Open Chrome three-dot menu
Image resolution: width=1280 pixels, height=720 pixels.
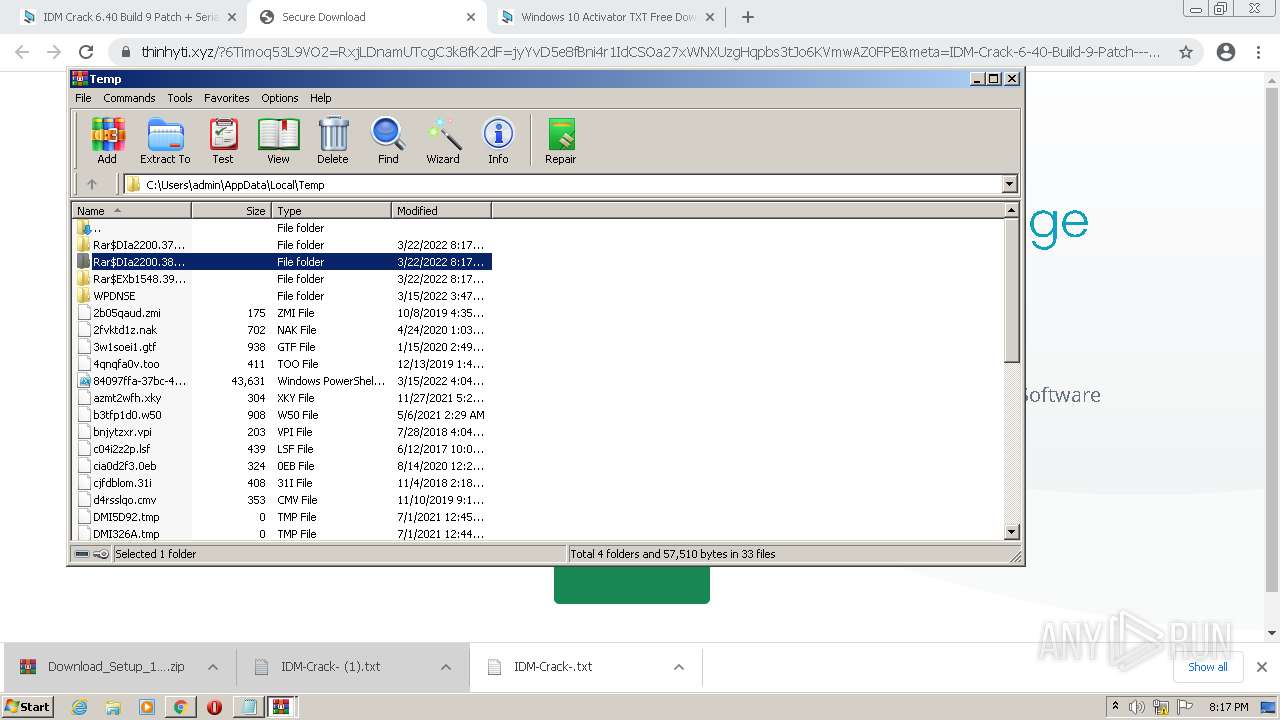1258,52
